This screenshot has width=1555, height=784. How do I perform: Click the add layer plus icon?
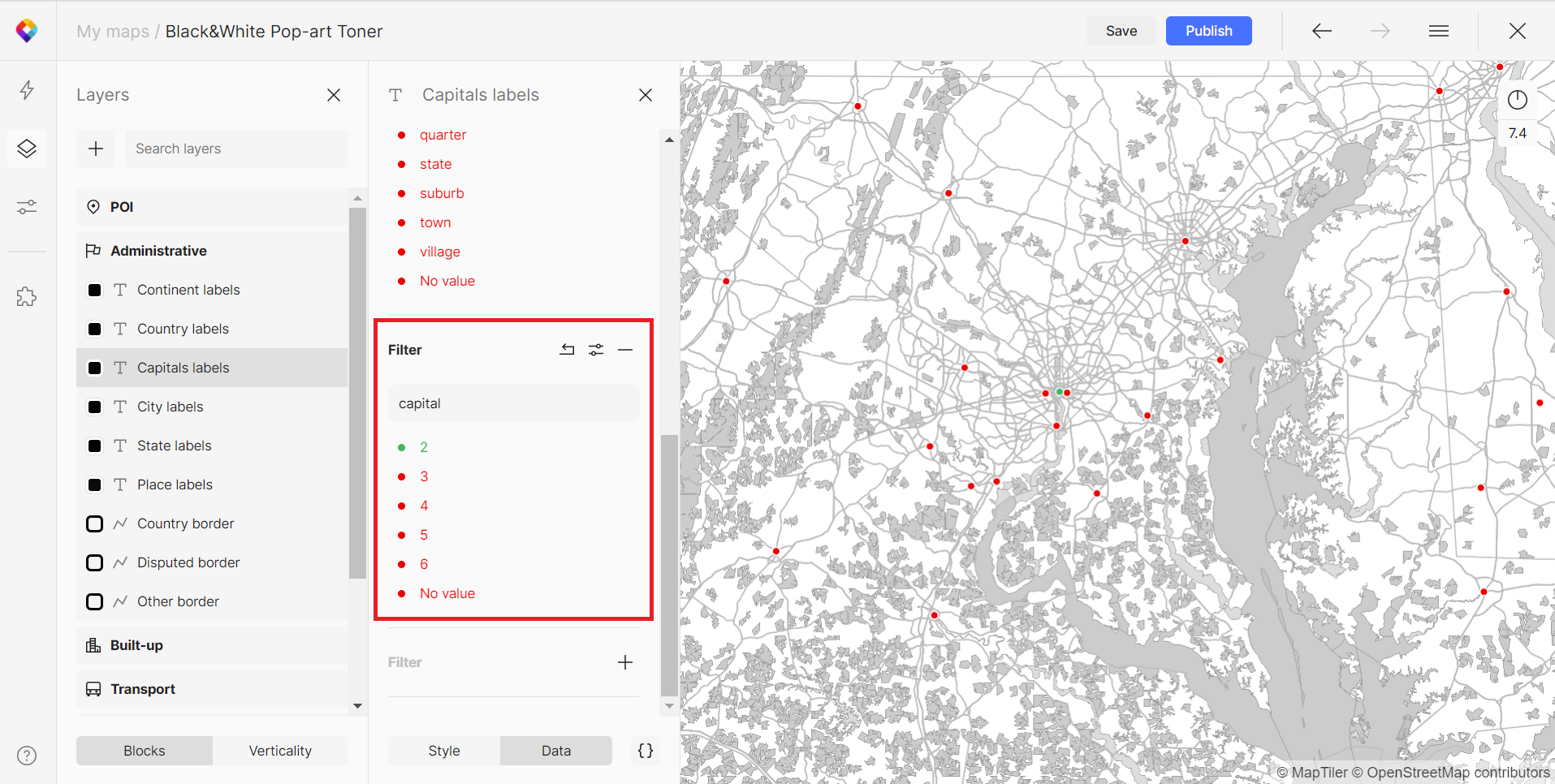tap(96, 149)
